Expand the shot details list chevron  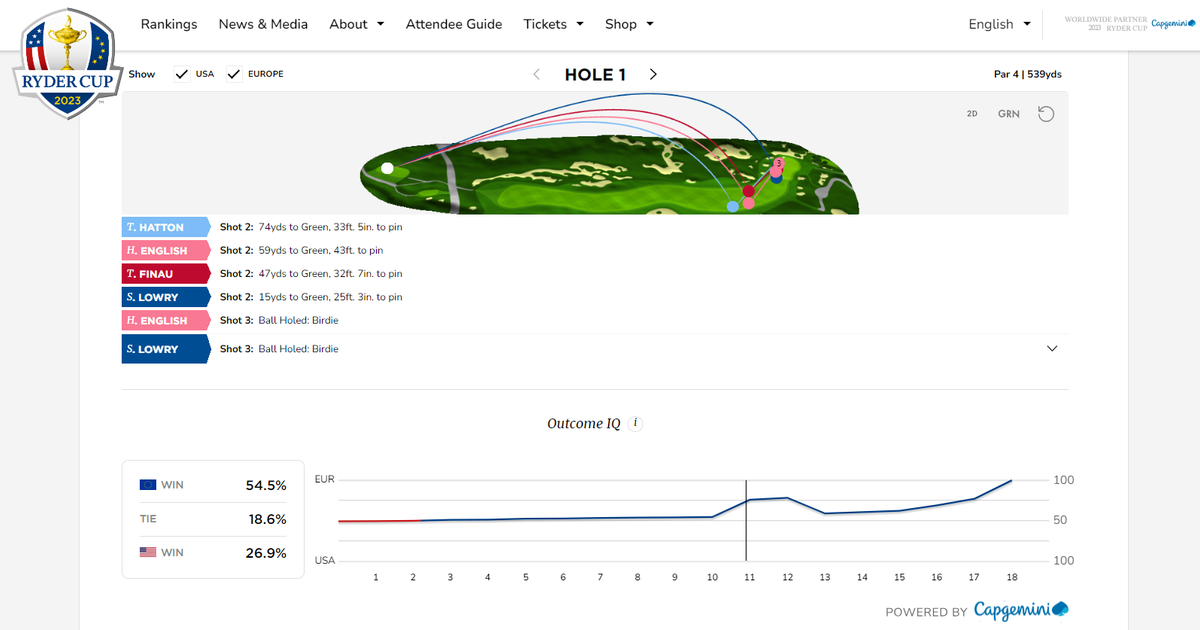(1052, 348)
